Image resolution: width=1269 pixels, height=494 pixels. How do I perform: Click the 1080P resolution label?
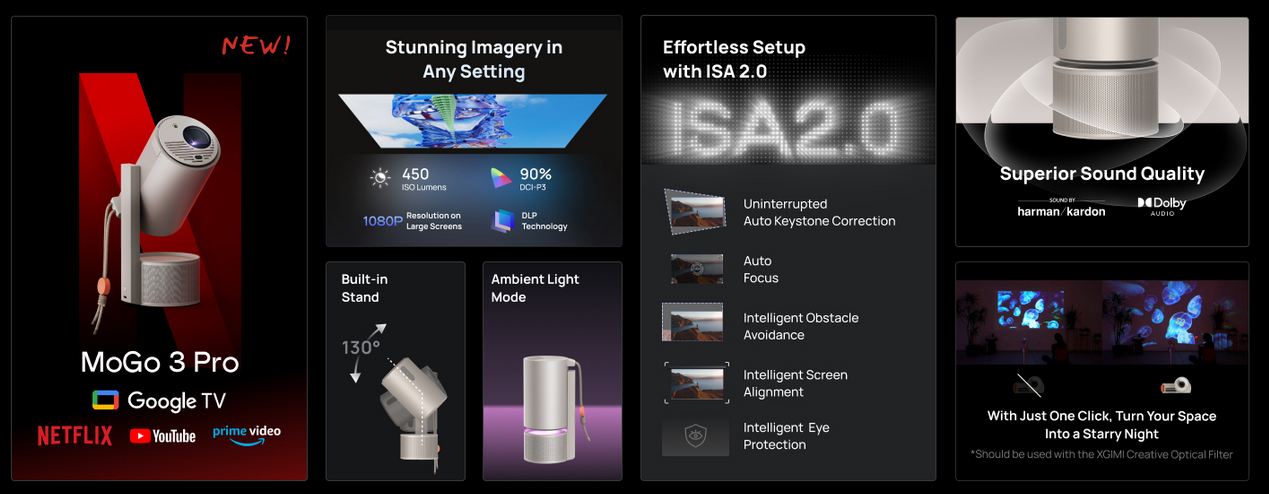point(382,220)
